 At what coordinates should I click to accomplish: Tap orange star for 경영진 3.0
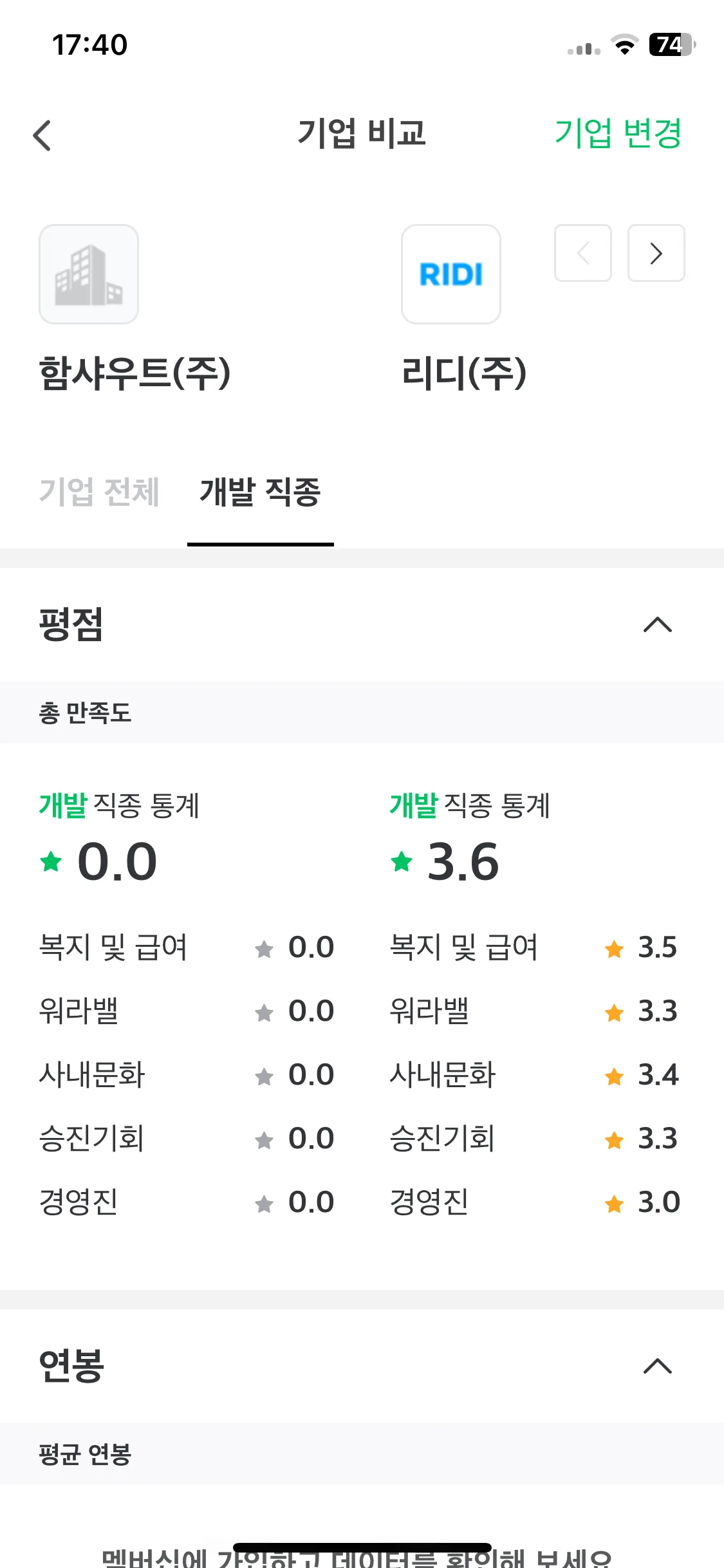pos(615,1204)
